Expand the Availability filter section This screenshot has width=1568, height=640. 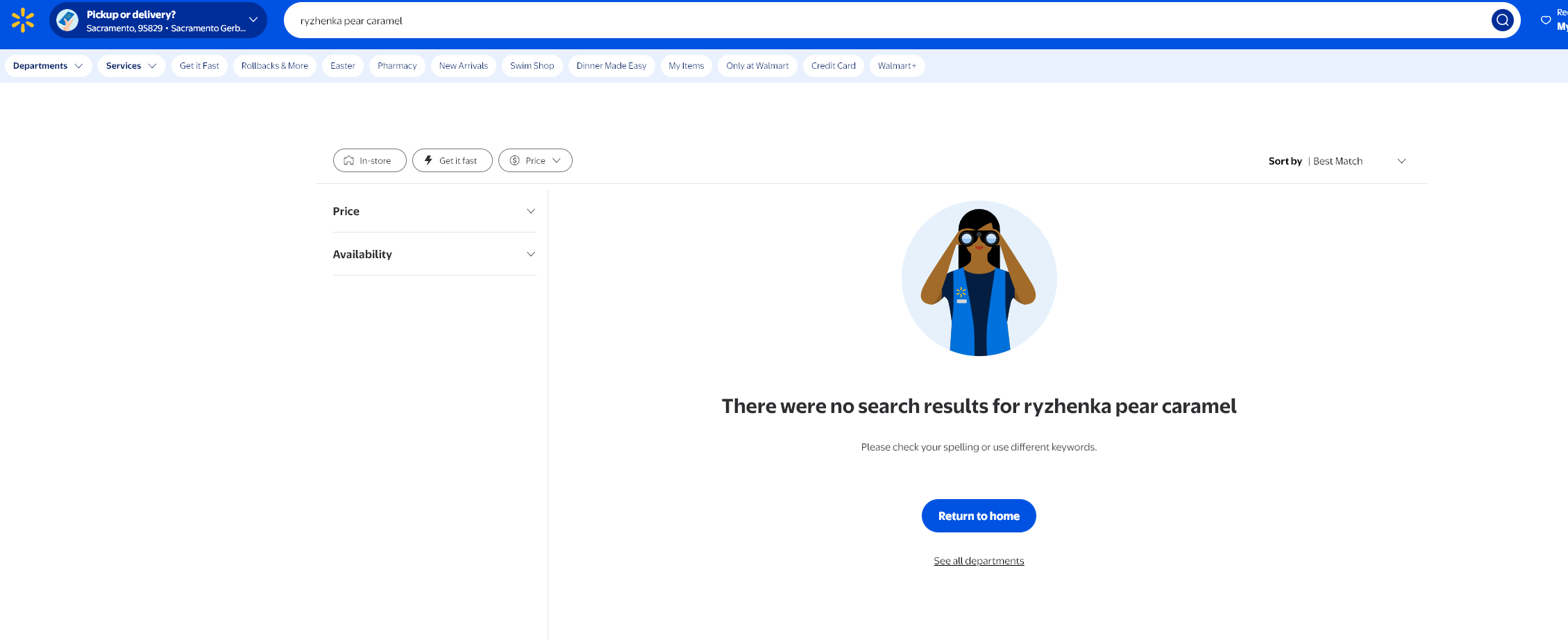tap(435, 254)
